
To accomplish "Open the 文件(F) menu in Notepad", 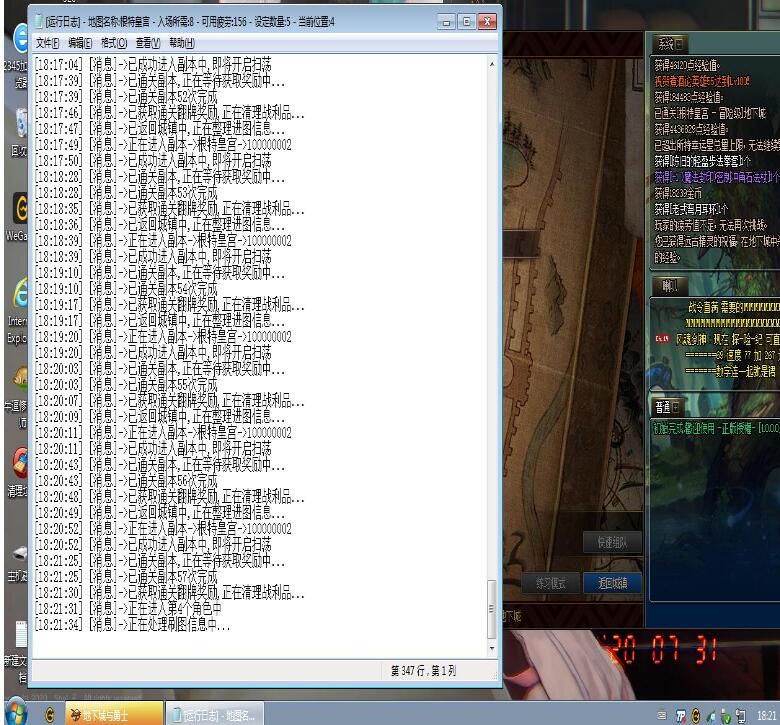I will coord(47,43).
